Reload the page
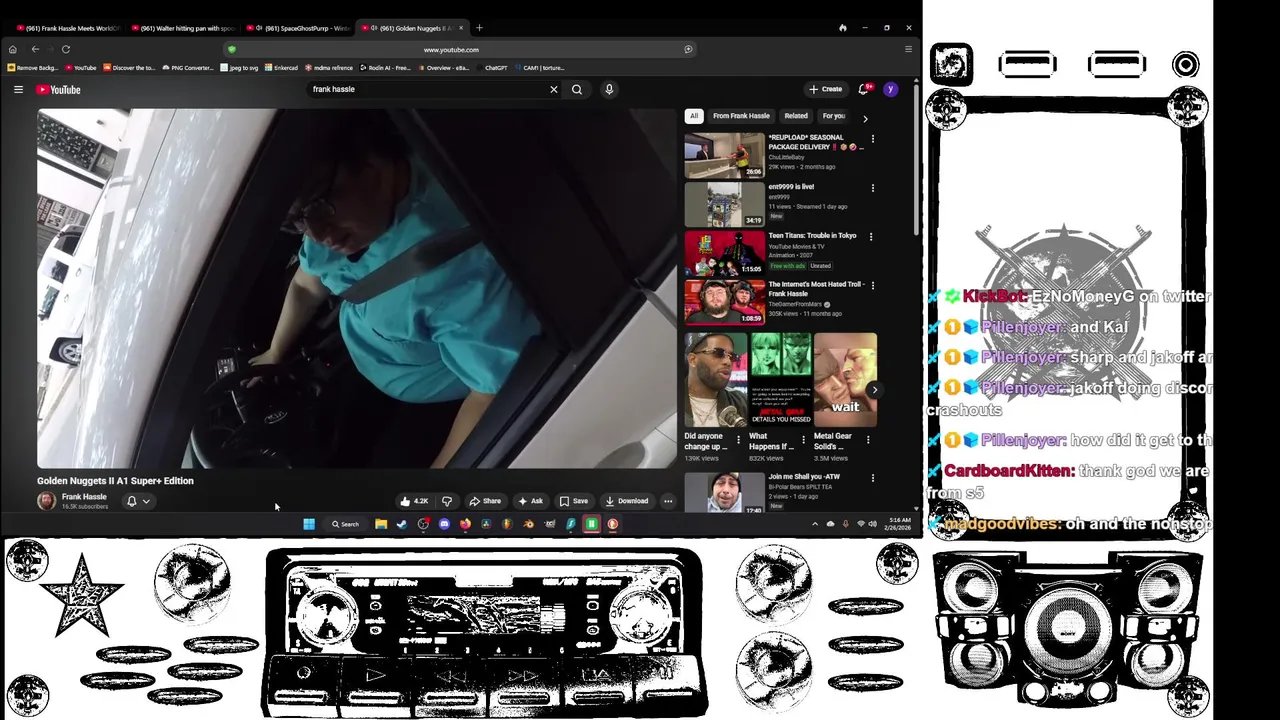Screen dimensions: 1280x720 (66, 49)
